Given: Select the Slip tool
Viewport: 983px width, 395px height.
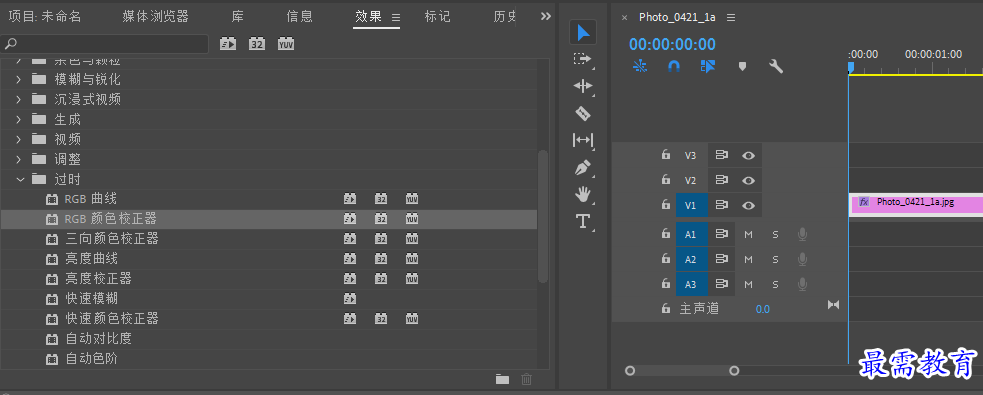Looking at the screenshot, I should pos(582,140).
